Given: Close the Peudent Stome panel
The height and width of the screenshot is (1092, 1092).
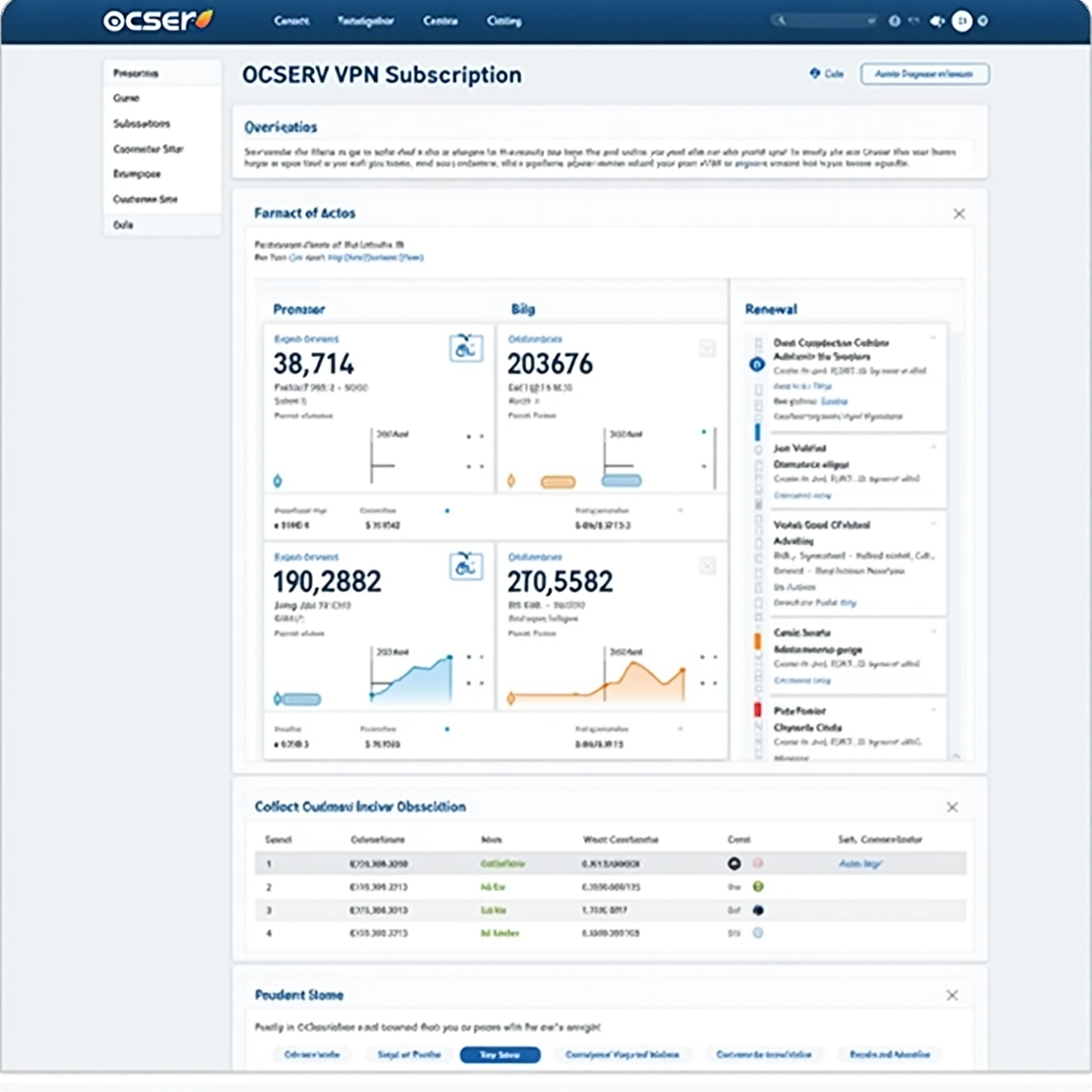Looking at the screenshot, I should tap(952, 995).
